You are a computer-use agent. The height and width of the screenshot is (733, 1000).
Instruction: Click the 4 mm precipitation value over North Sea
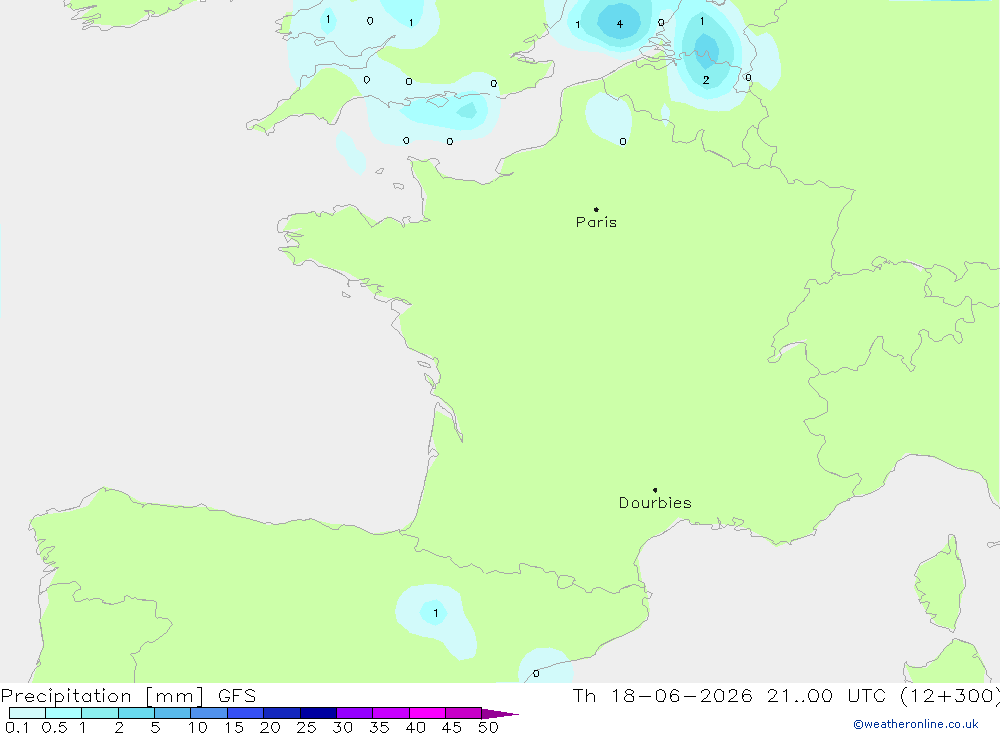619,24
